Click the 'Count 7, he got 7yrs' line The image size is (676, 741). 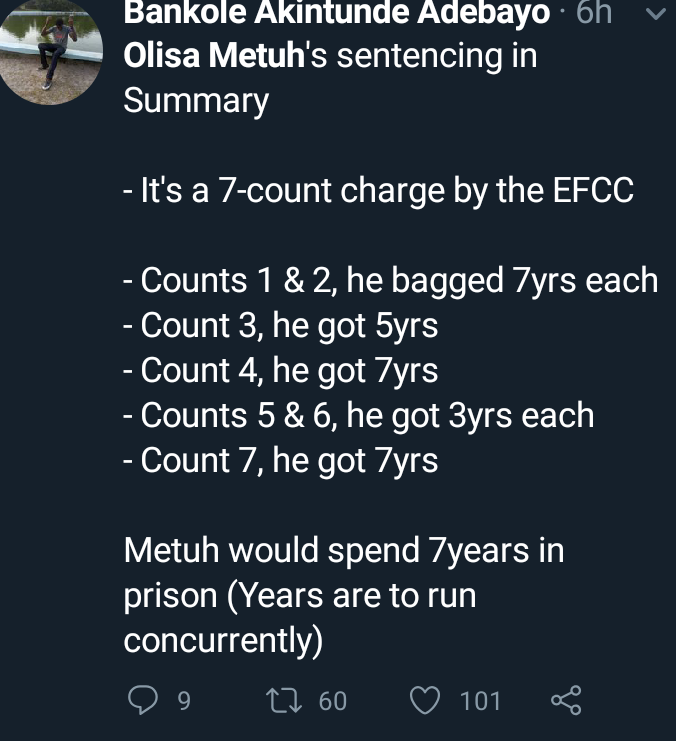tap(281, 460)
